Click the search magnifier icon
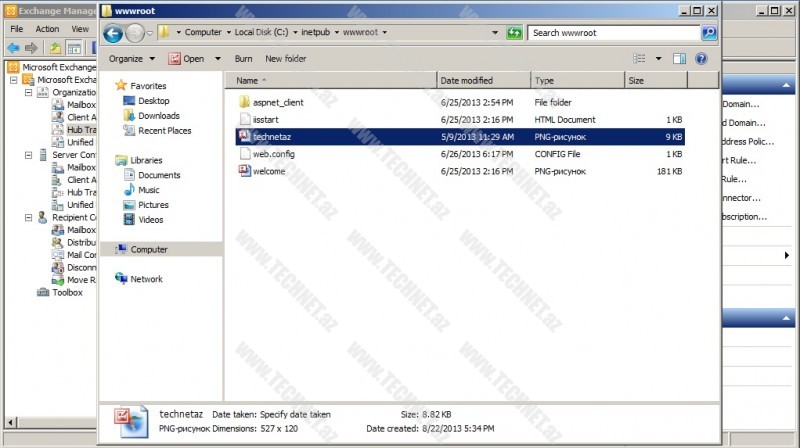The width and height of the screenshot is (800, 448). tap(709, 33)
